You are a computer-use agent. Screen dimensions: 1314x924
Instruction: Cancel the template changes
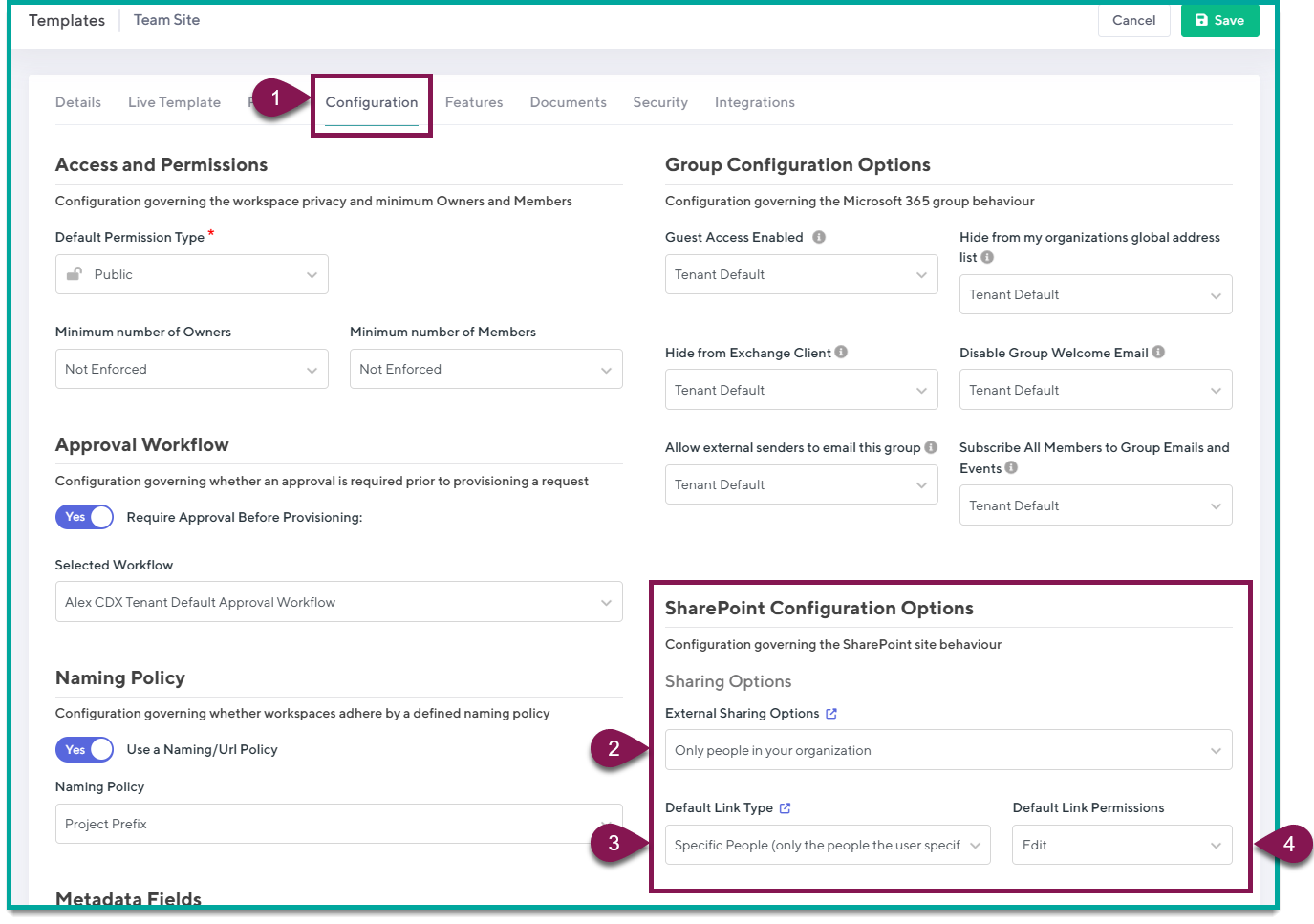[x=1133, y=20]
